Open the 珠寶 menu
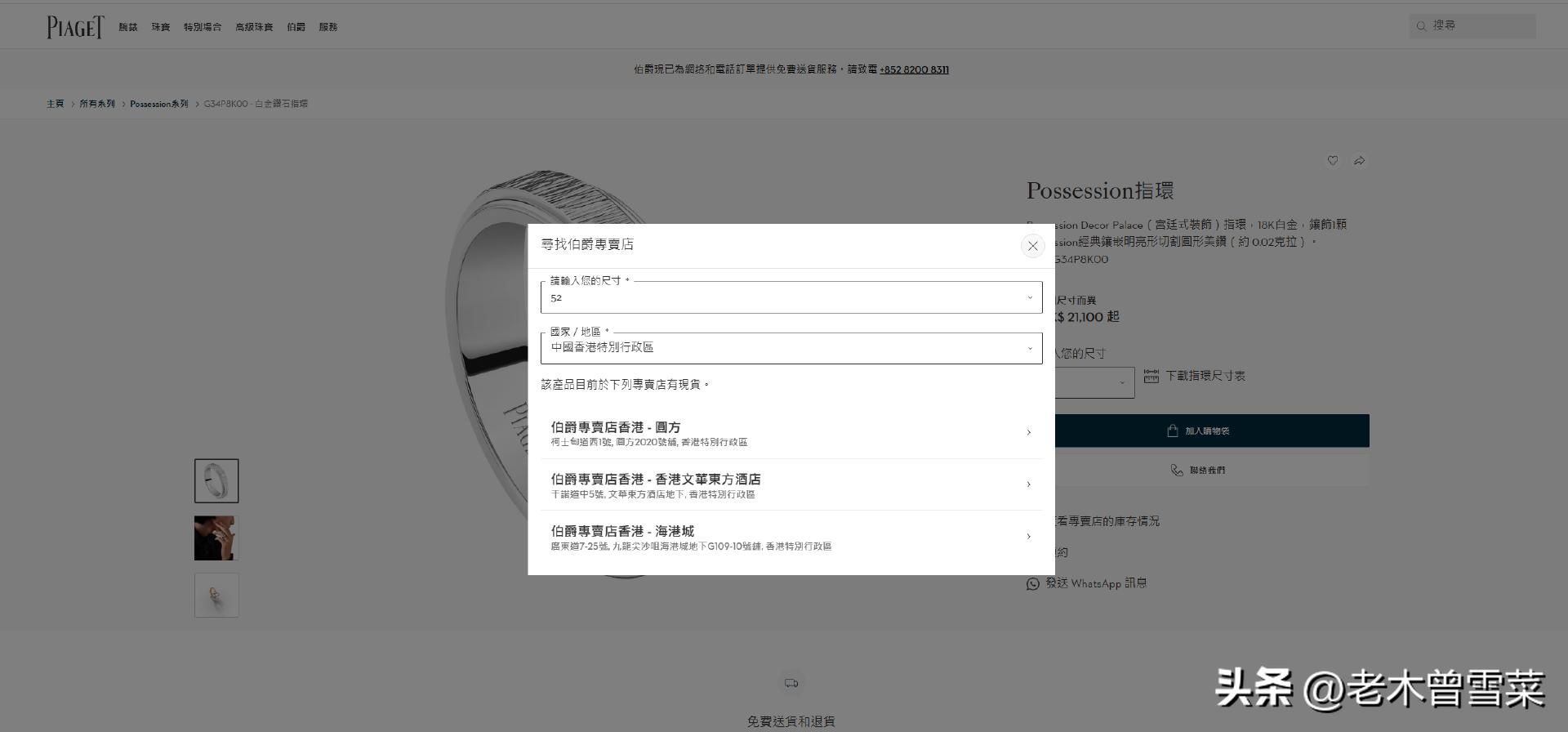This screenshot has width=1568, height=732. click(x=161, y=27)
